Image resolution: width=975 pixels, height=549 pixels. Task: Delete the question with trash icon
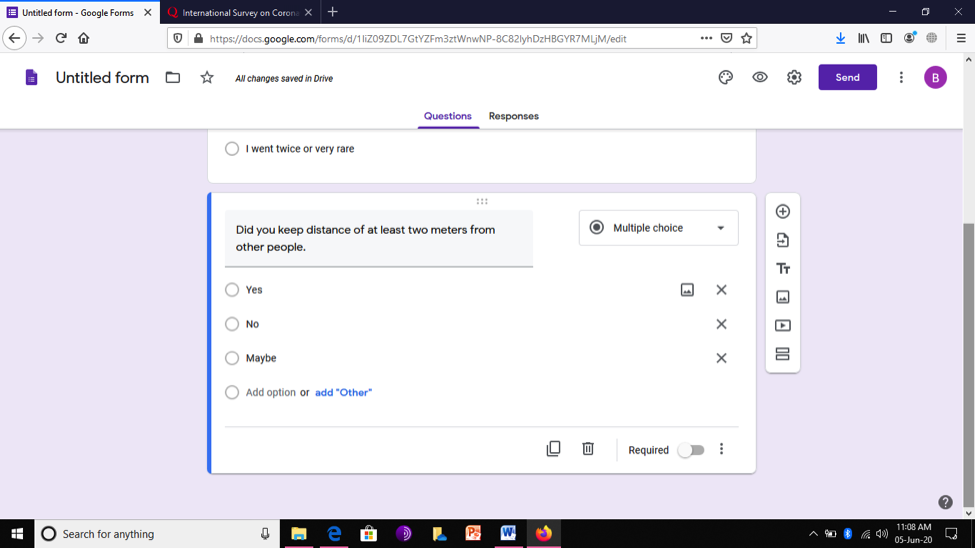tap(588, 449)
